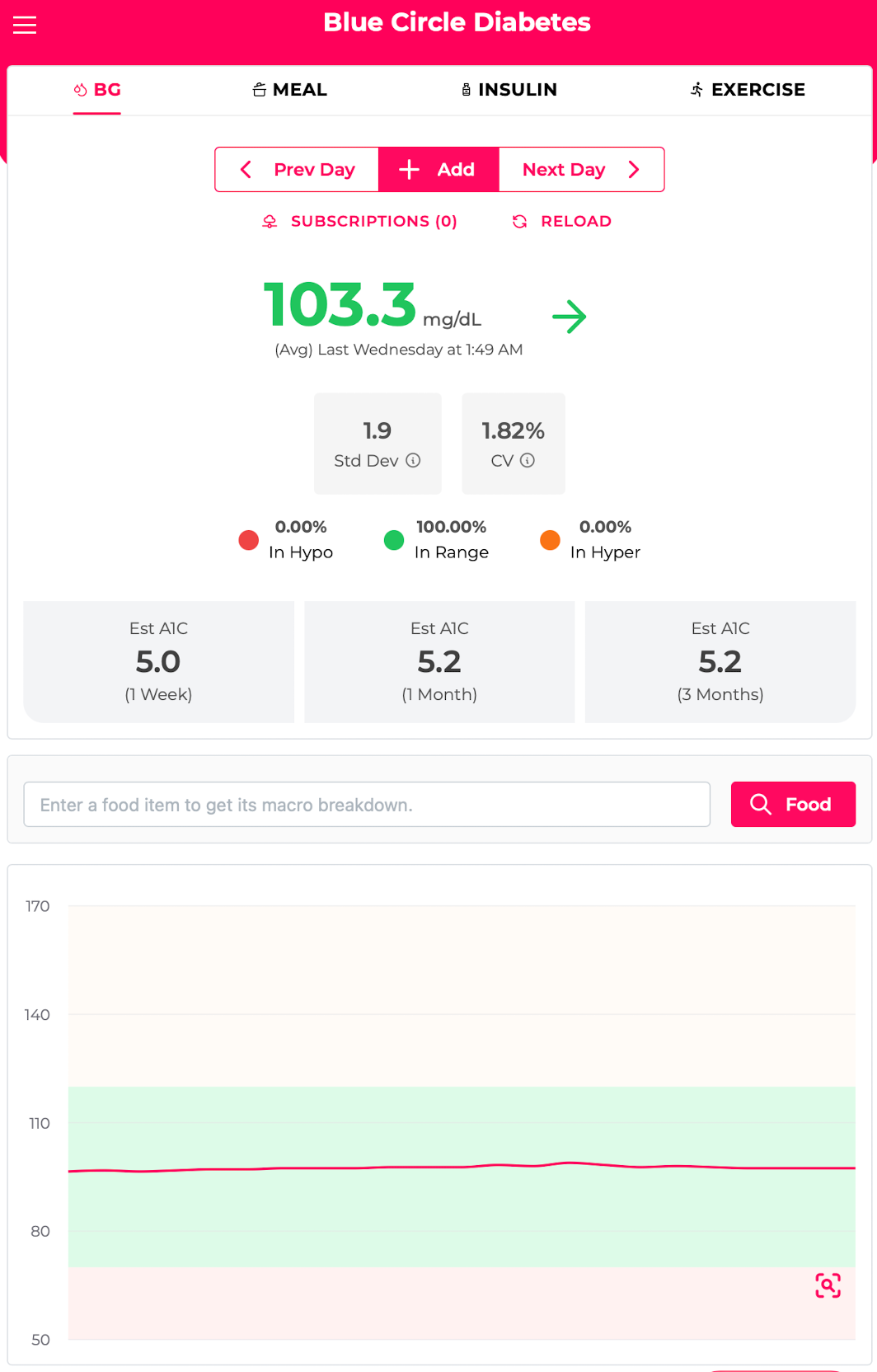The height and width of the screenshot is (1372, 877).
Task: Click the mg/dL unit label
Action: (x=452, y=319)
